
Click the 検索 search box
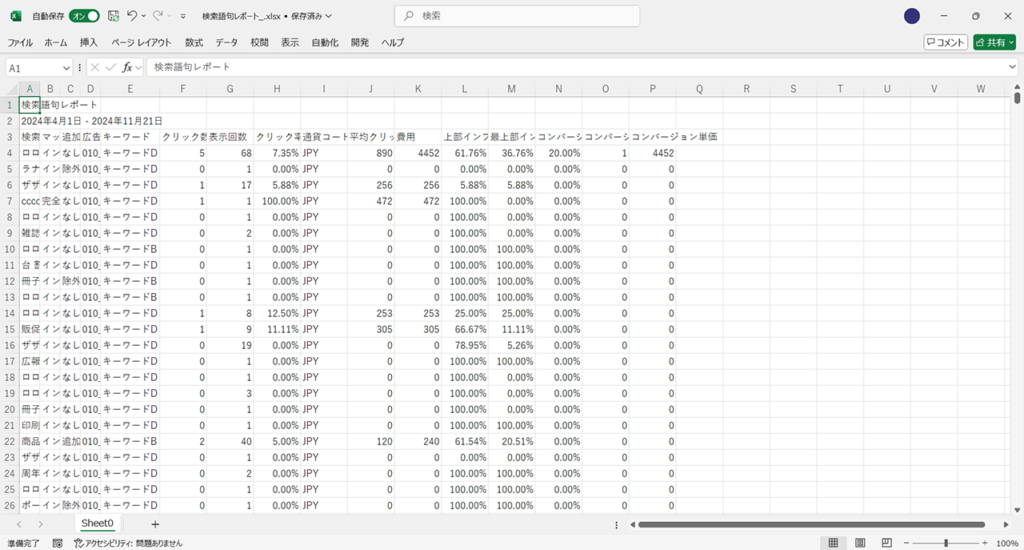517,16
